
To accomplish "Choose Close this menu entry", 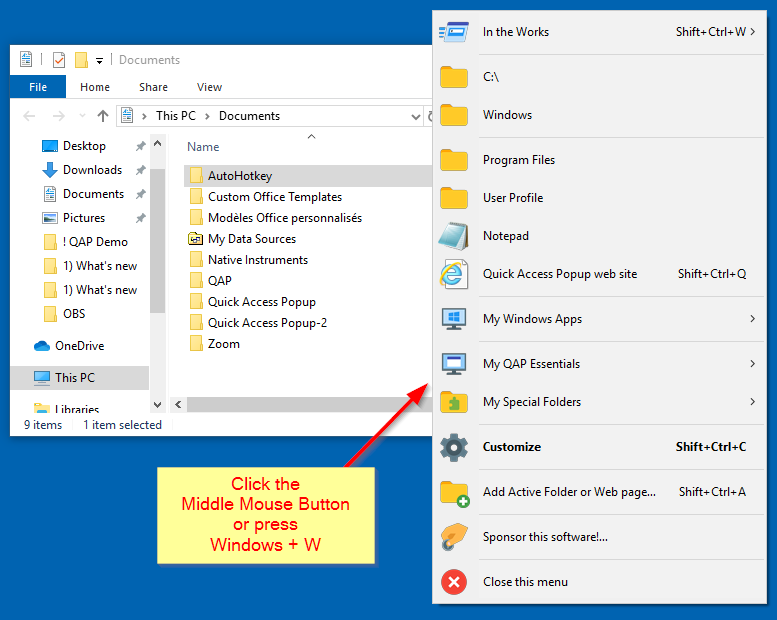I will click(x=599, y=582).
